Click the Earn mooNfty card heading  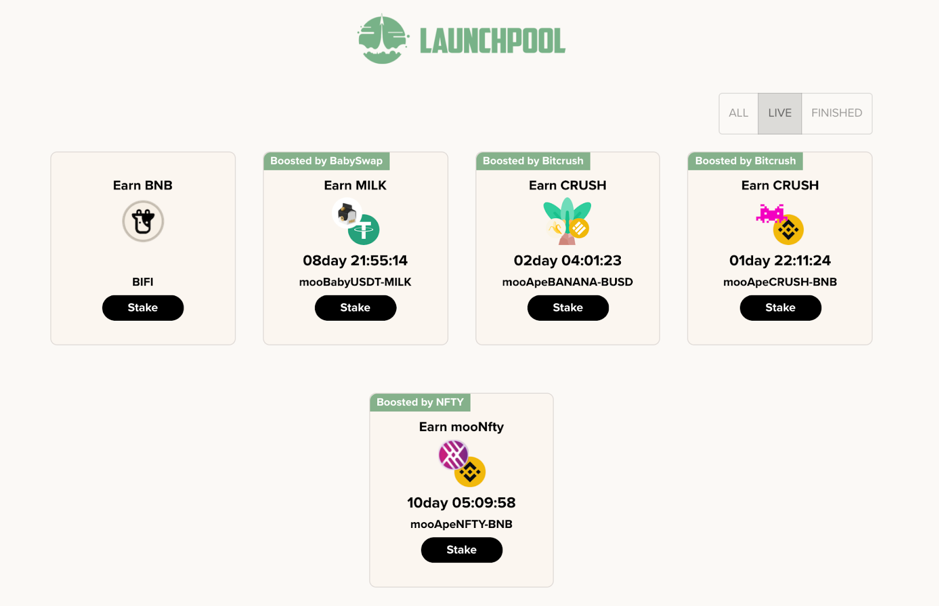pyautogui.click(x=461, y=427)
